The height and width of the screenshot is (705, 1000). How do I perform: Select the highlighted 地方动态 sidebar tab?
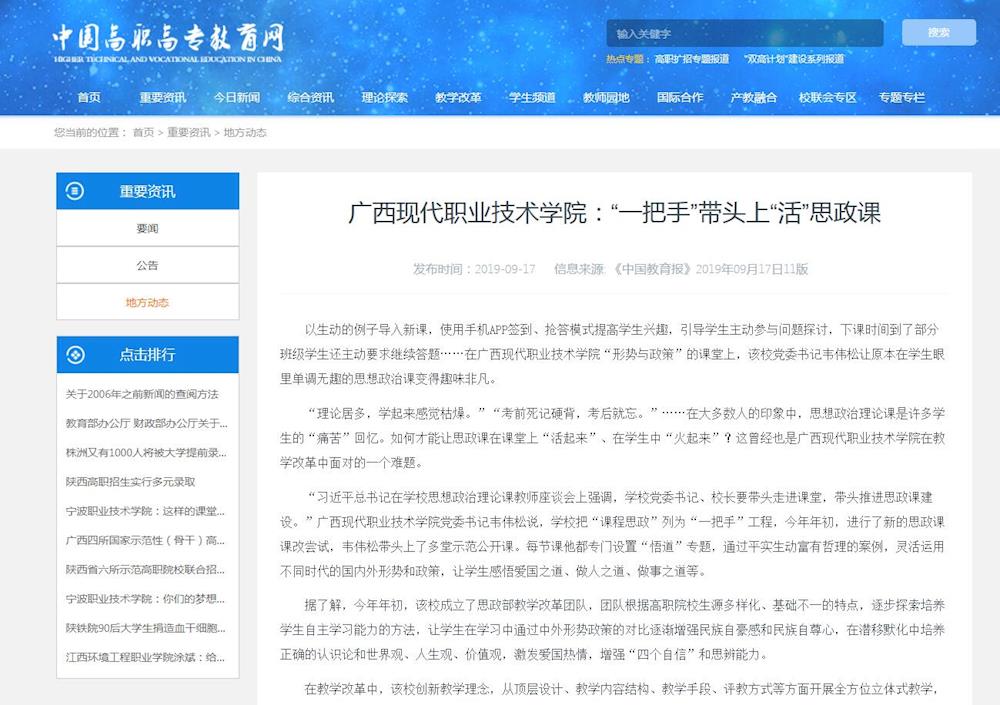coord(147,302)
